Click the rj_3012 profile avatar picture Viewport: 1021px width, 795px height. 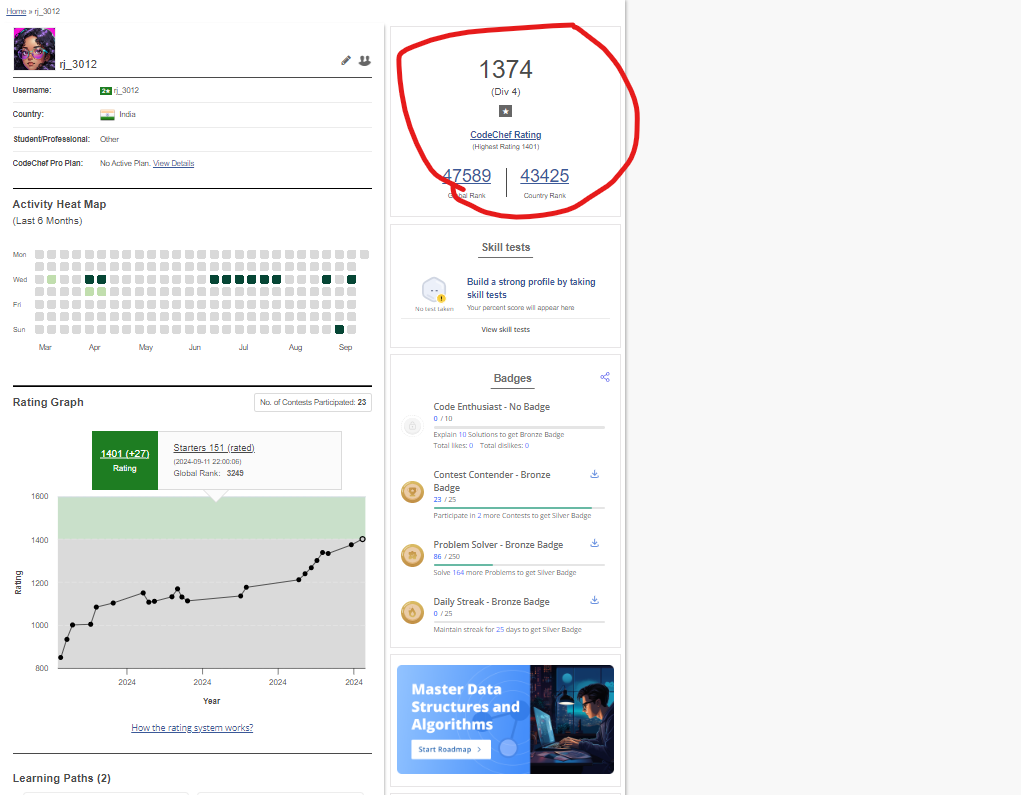click(x=35, y=49)
